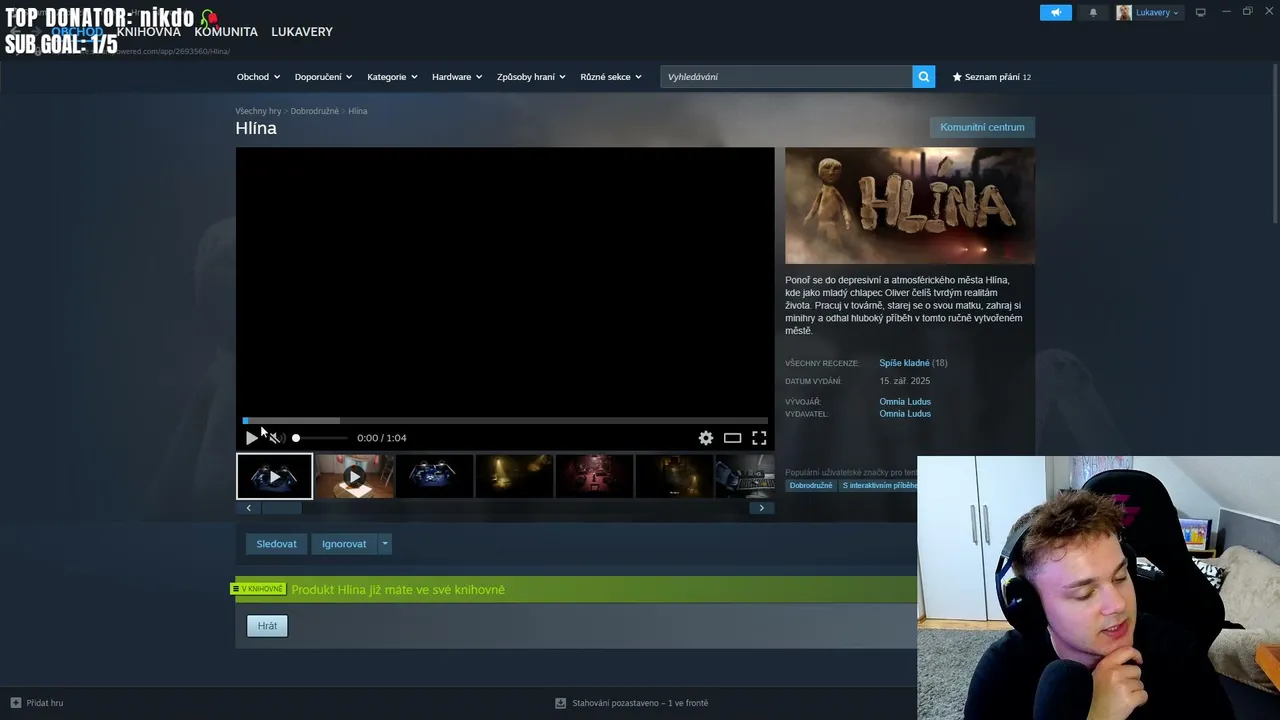Click Hrát to launch the game
The width and height of the screenshot is (1280, 720).
click(267, 626)
